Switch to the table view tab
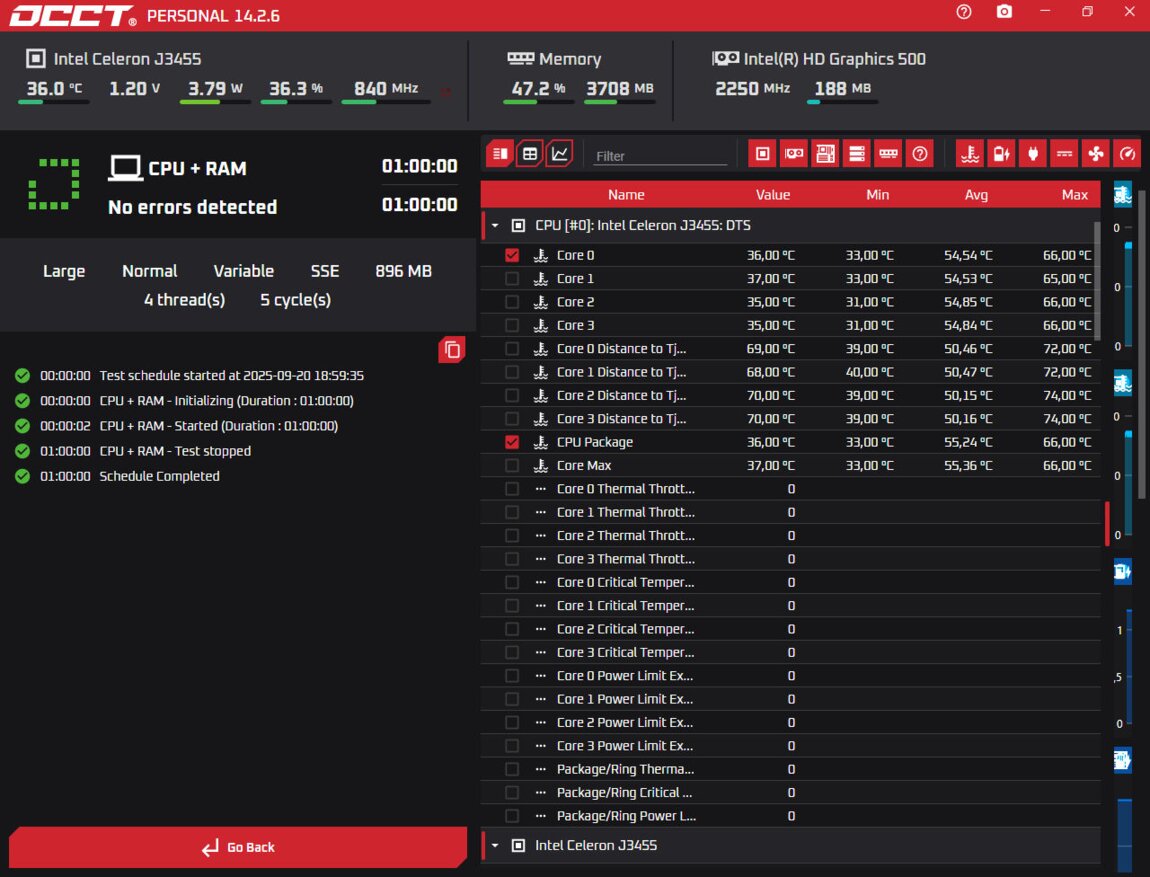 (530, 153)
